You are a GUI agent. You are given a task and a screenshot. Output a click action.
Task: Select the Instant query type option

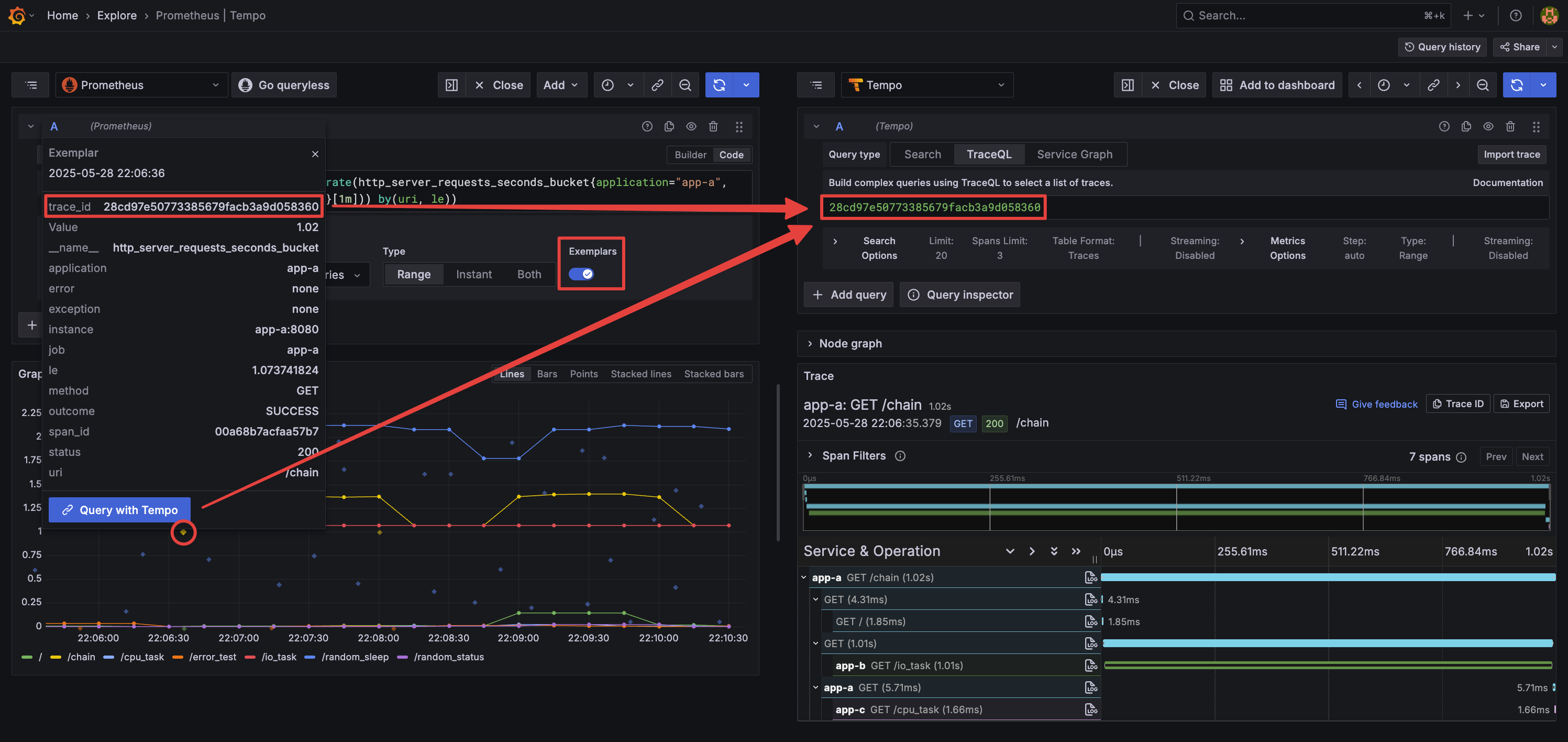click(473, 274)
